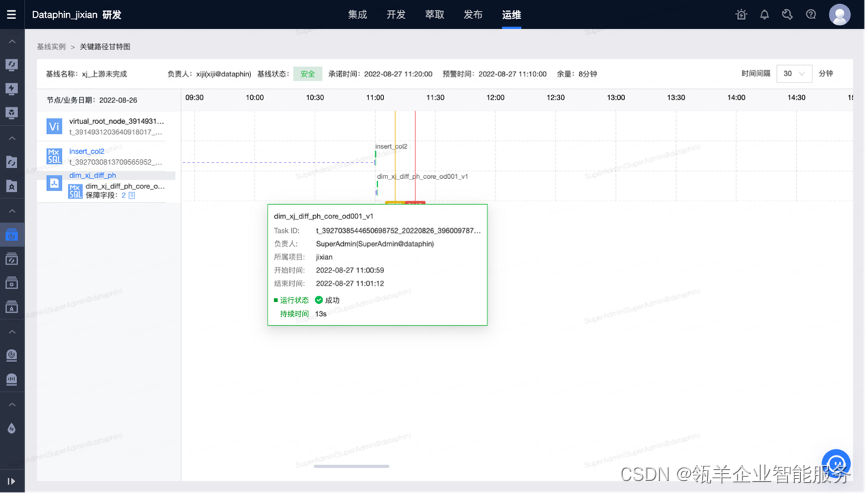
Task: Click the monitor with refresh arrows sidebar icon
Action: (x=12, y=65)
